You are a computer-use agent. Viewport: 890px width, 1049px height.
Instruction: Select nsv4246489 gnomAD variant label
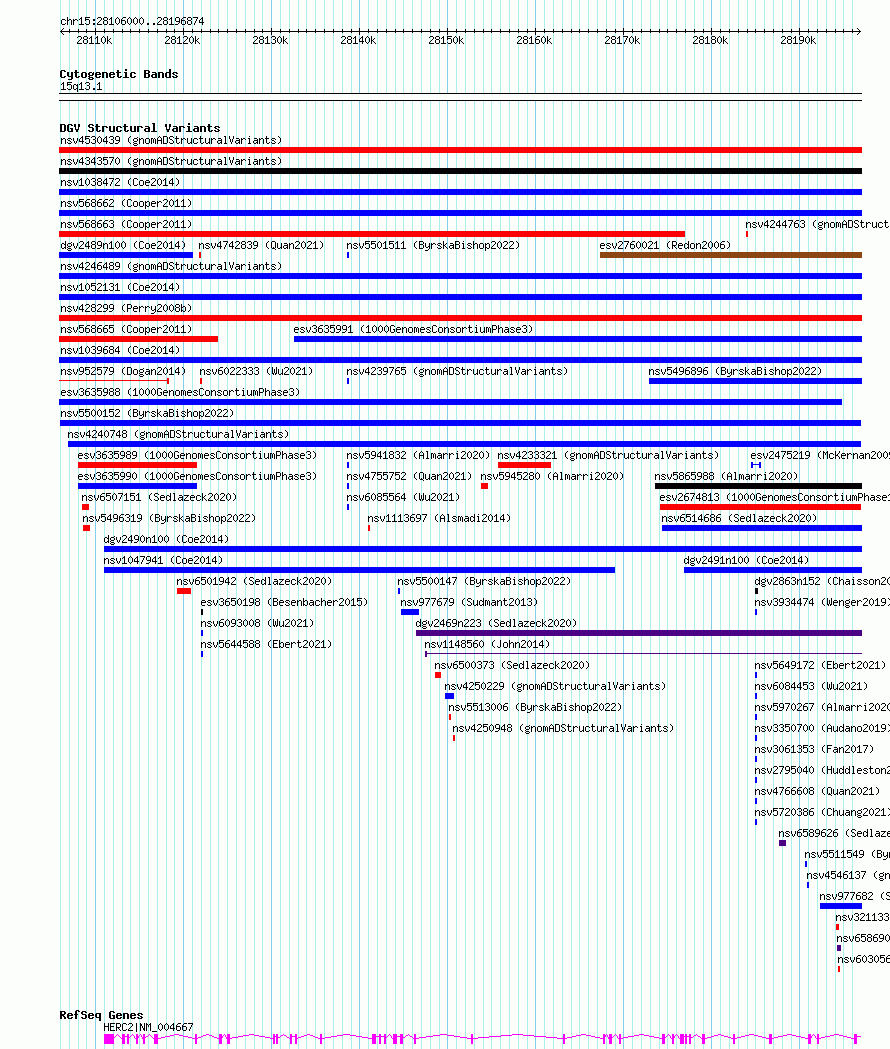(171, 266)
